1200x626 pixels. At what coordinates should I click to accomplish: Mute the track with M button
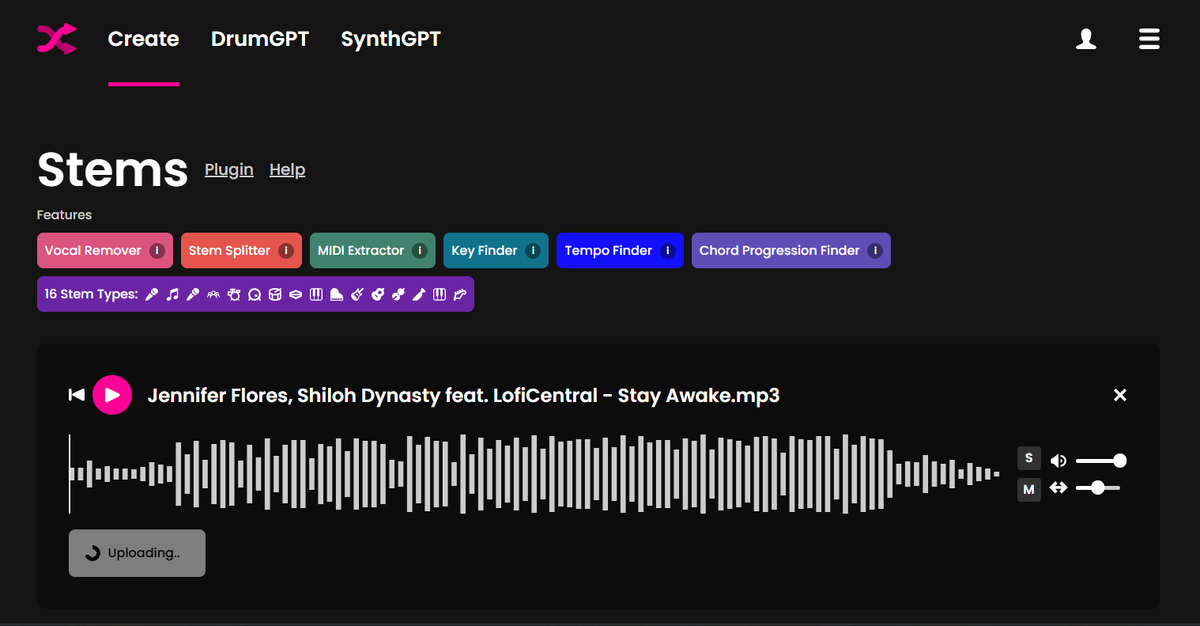(x=1029, y=489)
